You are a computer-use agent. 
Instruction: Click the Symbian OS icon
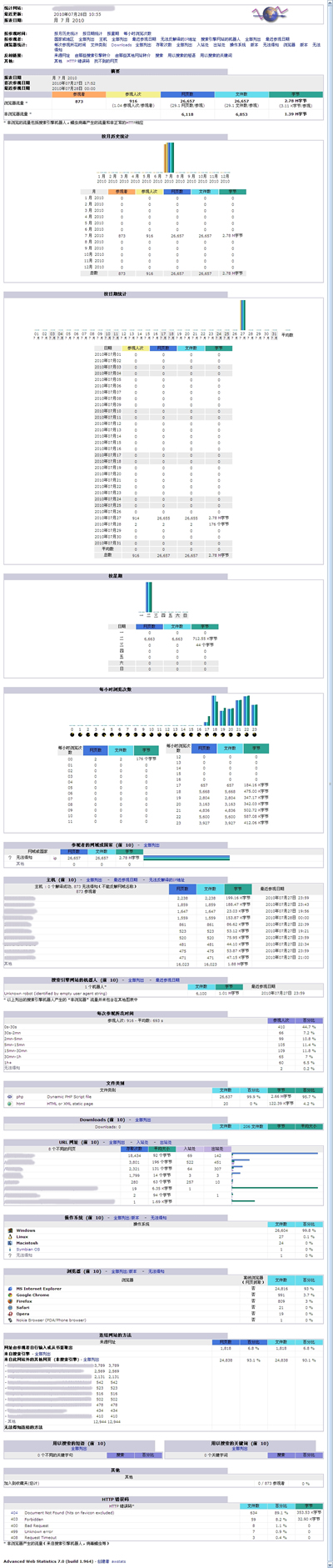(9, 1250)
